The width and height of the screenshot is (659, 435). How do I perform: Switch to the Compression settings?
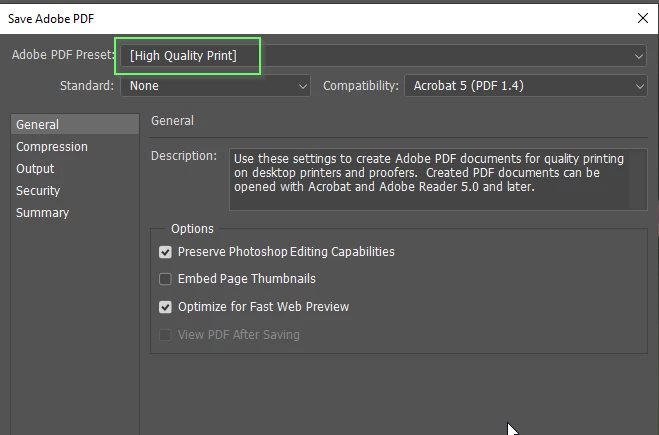tap(52, 147)
